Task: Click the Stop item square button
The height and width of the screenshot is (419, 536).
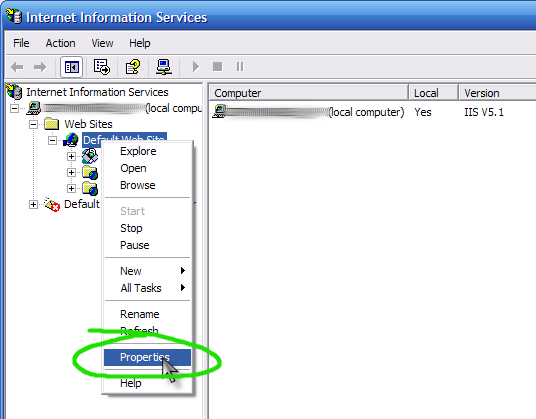Action: coord(217,66)
